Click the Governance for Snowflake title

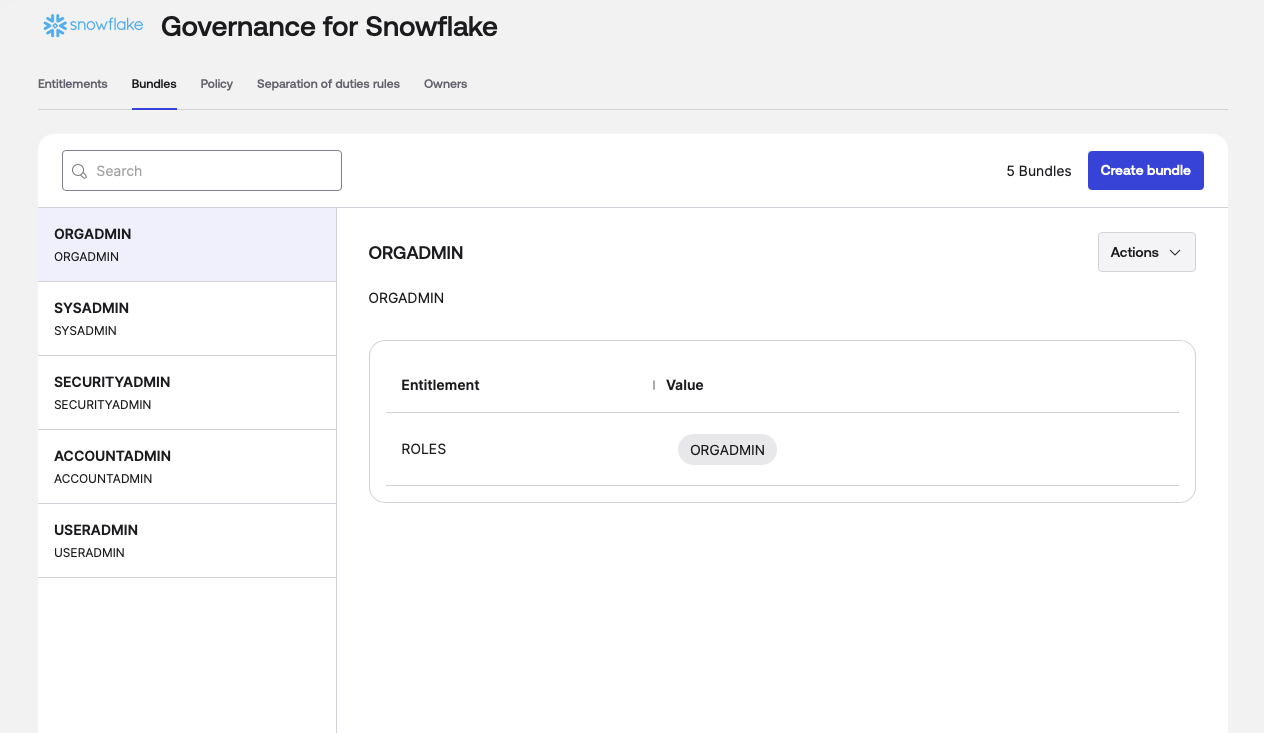click(329, 26)
